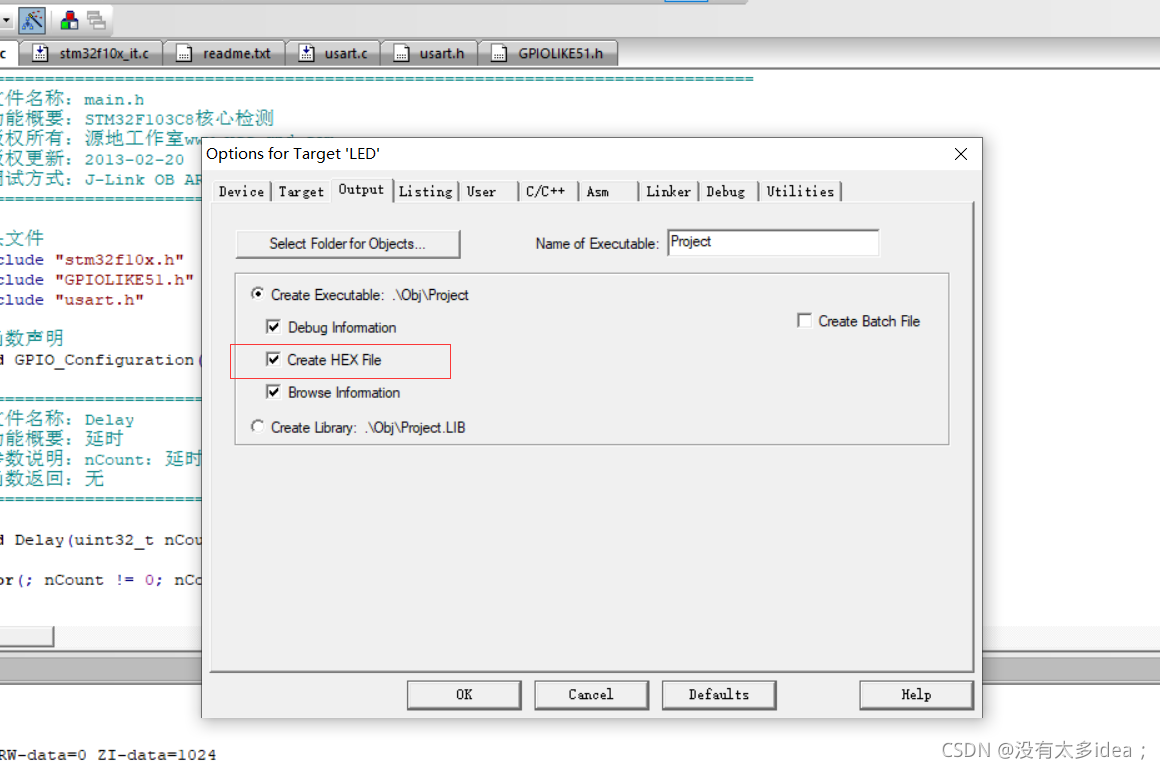The height and width of the screenshot is (769, 1160).
Task: Select the Create Executable radio button
Action: click(257, 294)
